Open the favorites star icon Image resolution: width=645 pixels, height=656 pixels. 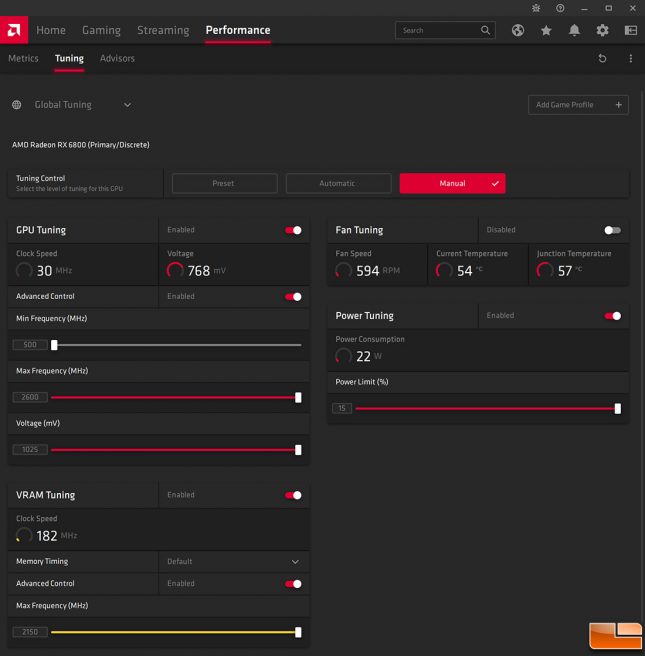click(x=546, y=30)
